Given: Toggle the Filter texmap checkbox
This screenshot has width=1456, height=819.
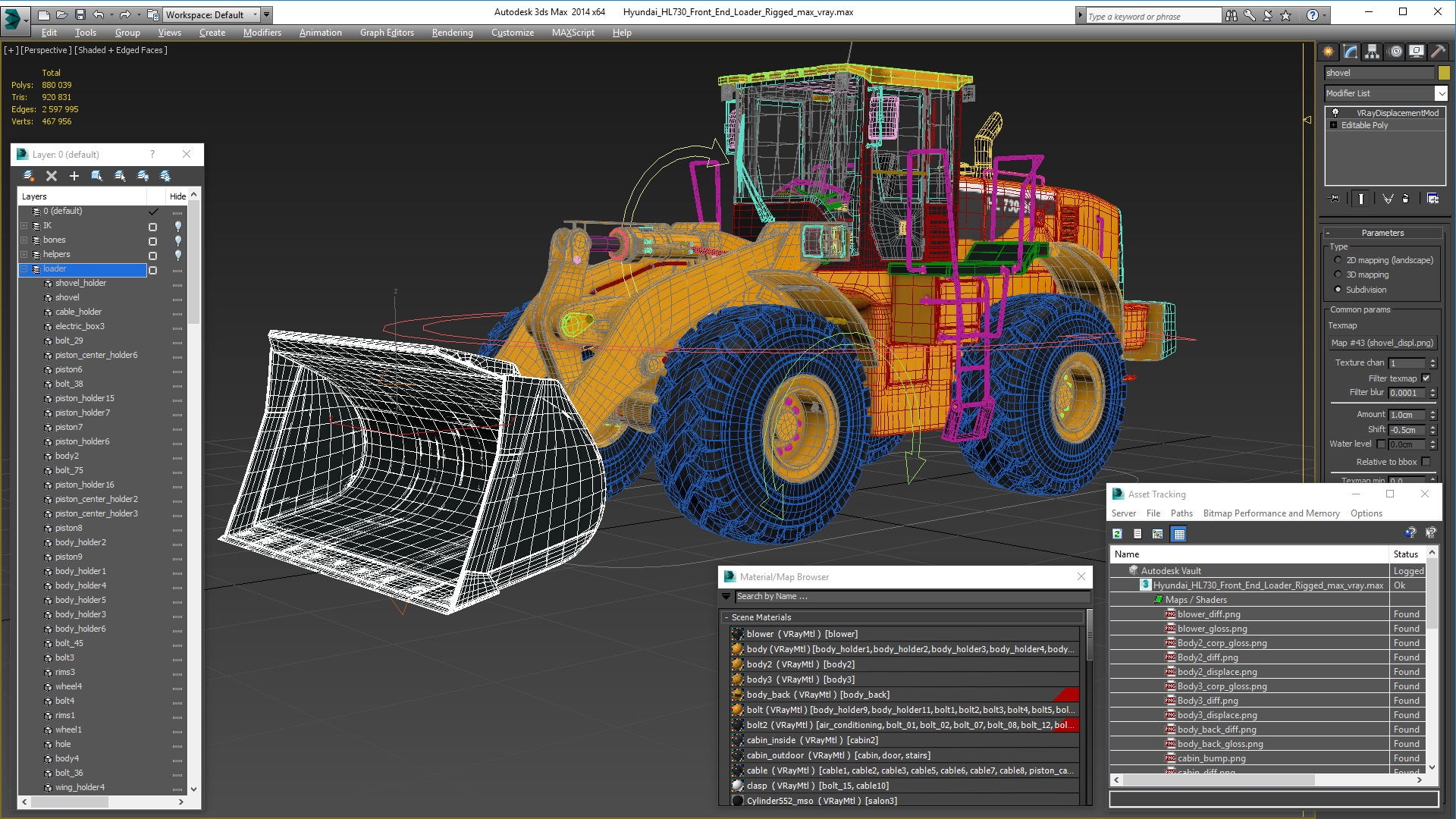Looking at the screenshot, I should click(x=1426, y=378).
